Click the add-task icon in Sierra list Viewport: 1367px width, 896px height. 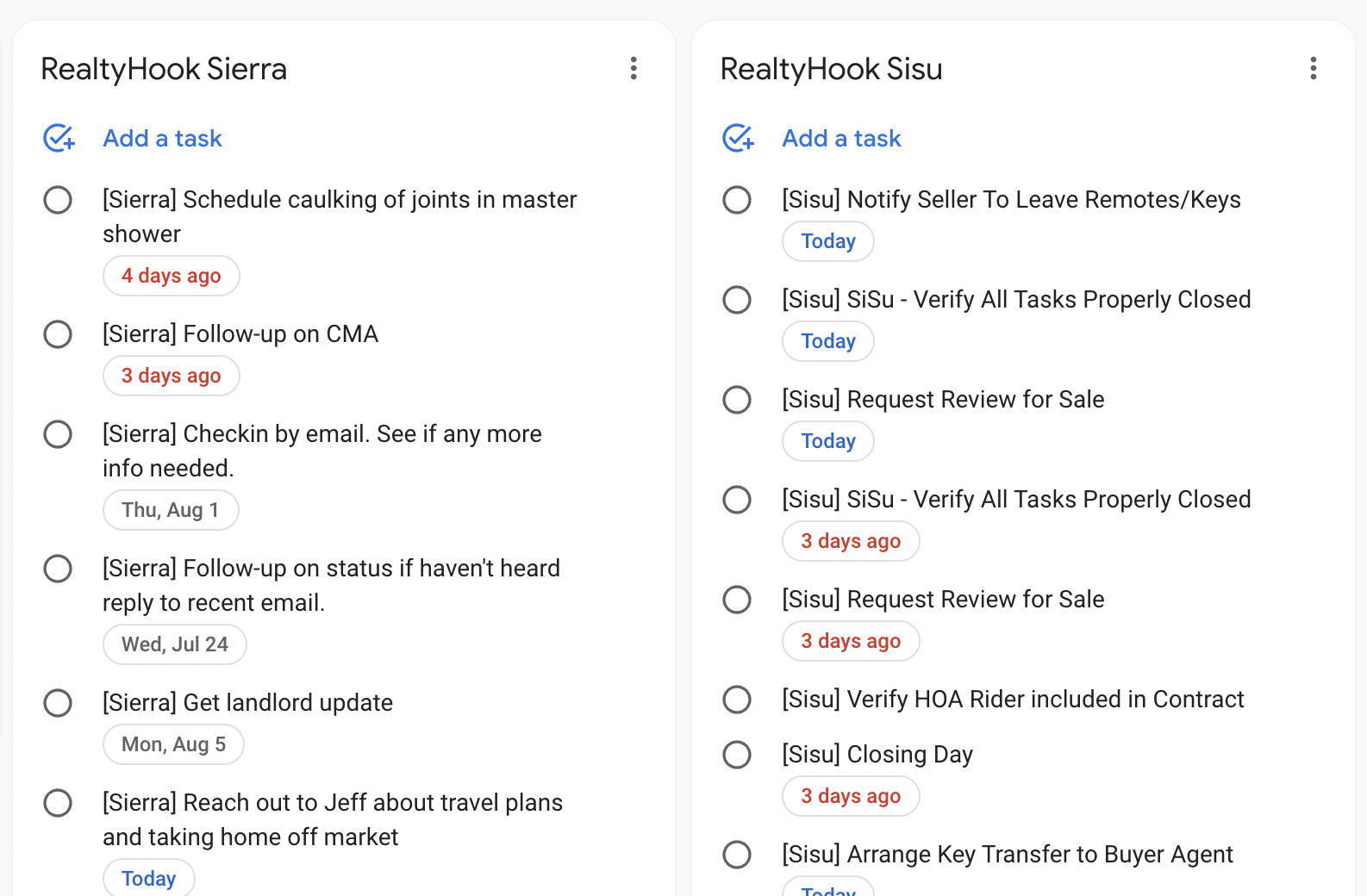(59, 138)
